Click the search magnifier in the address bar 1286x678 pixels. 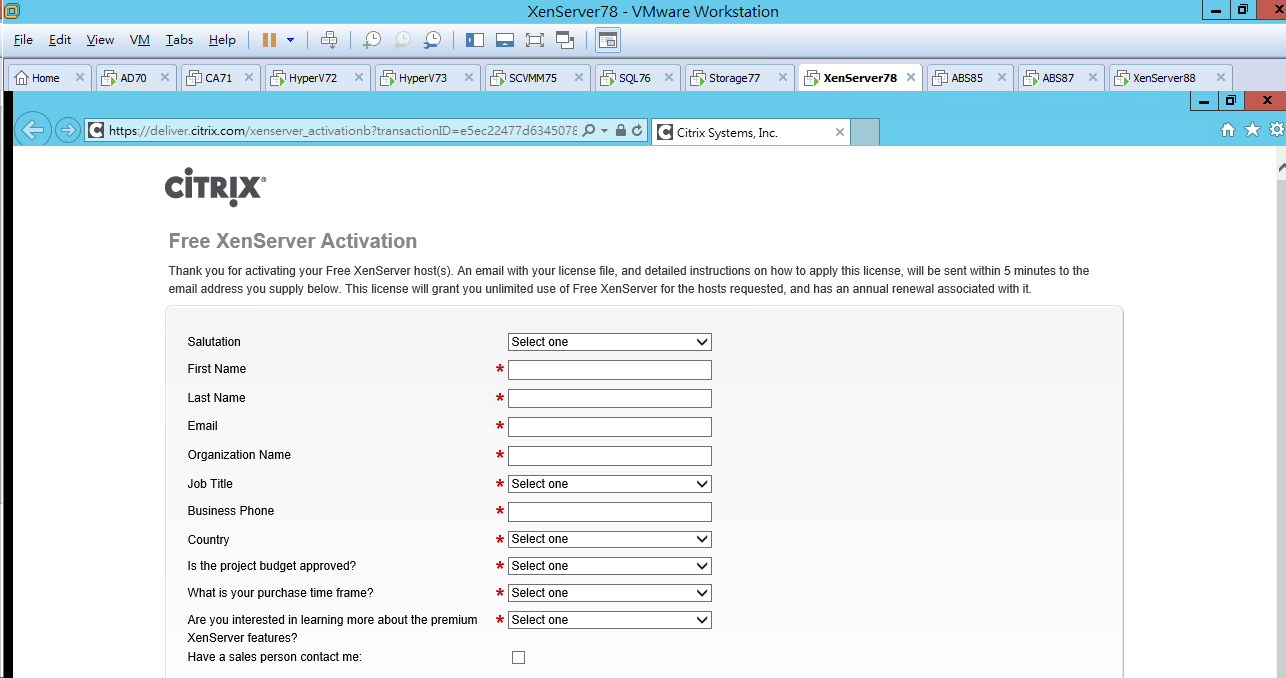[588, 130]
